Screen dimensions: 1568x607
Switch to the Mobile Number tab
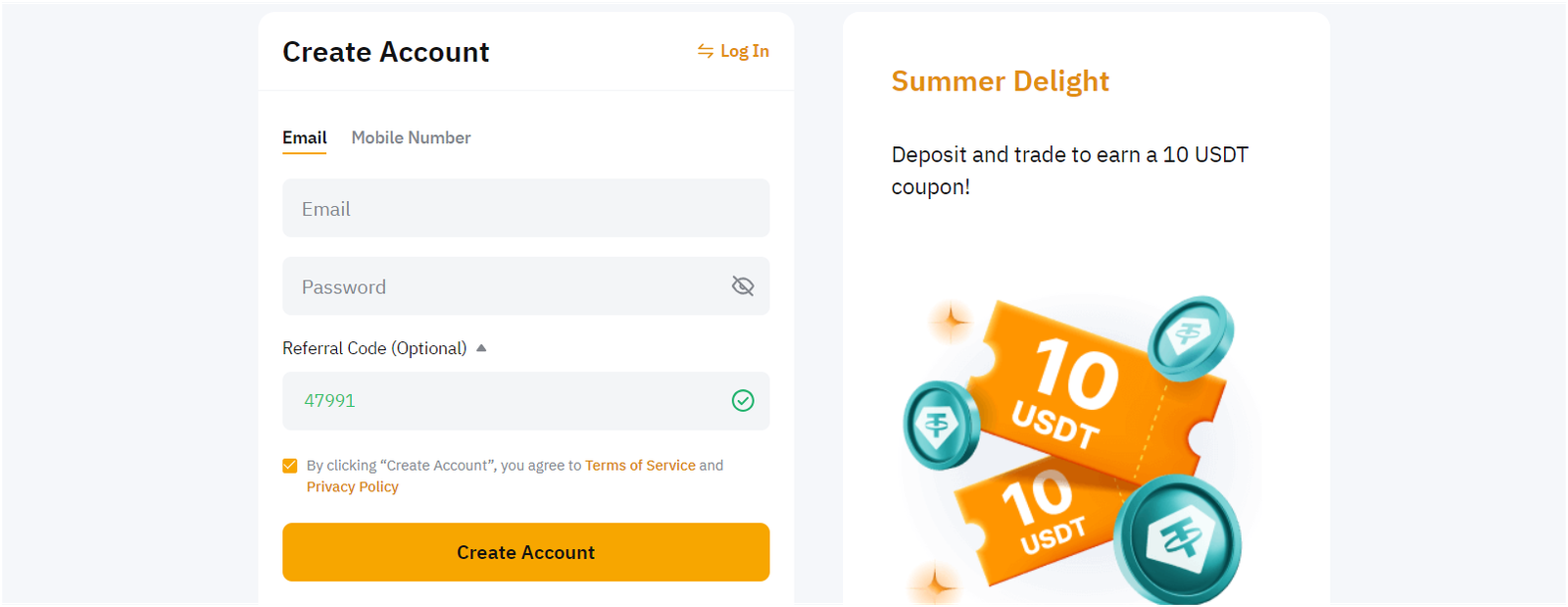411,137
